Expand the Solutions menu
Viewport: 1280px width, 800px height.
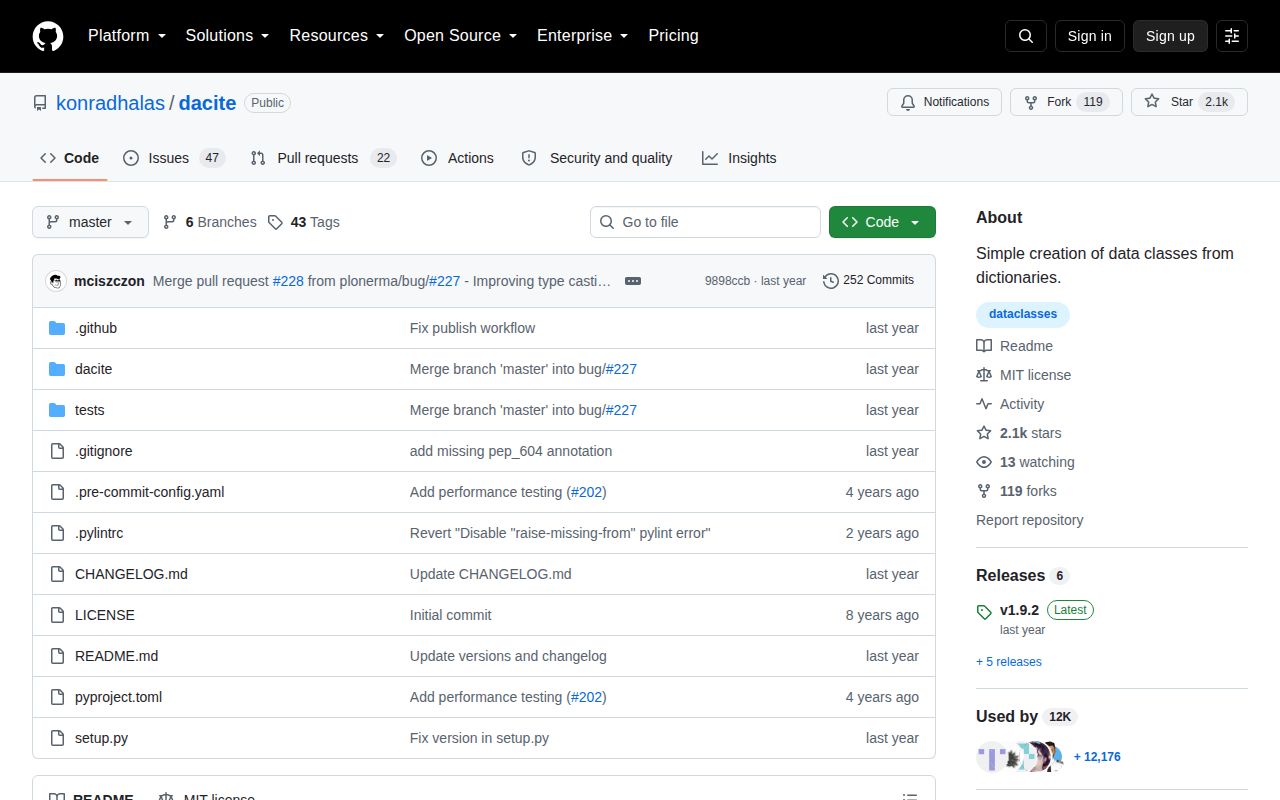[x=228, y=36]
